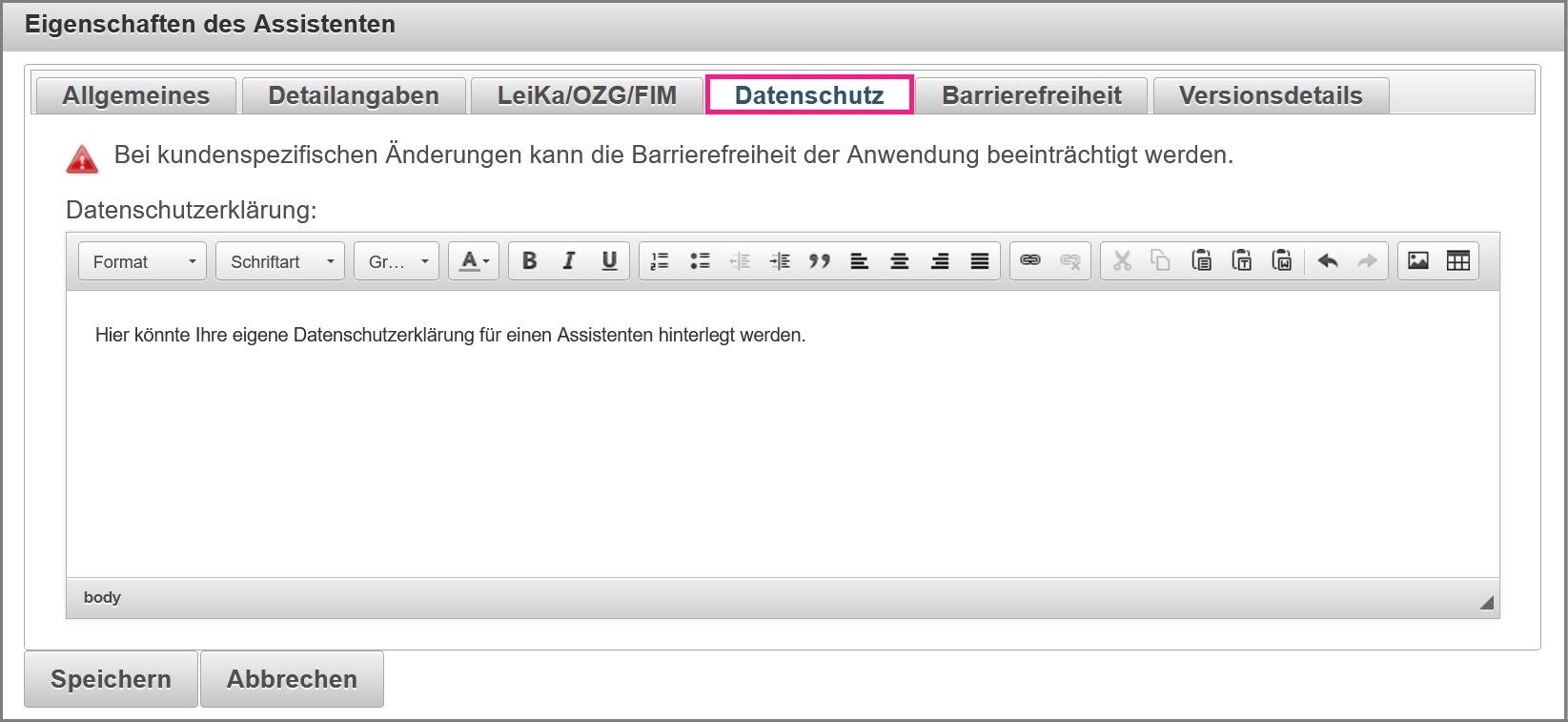
Task: Open the text color picker
Action: pos(474,261)
